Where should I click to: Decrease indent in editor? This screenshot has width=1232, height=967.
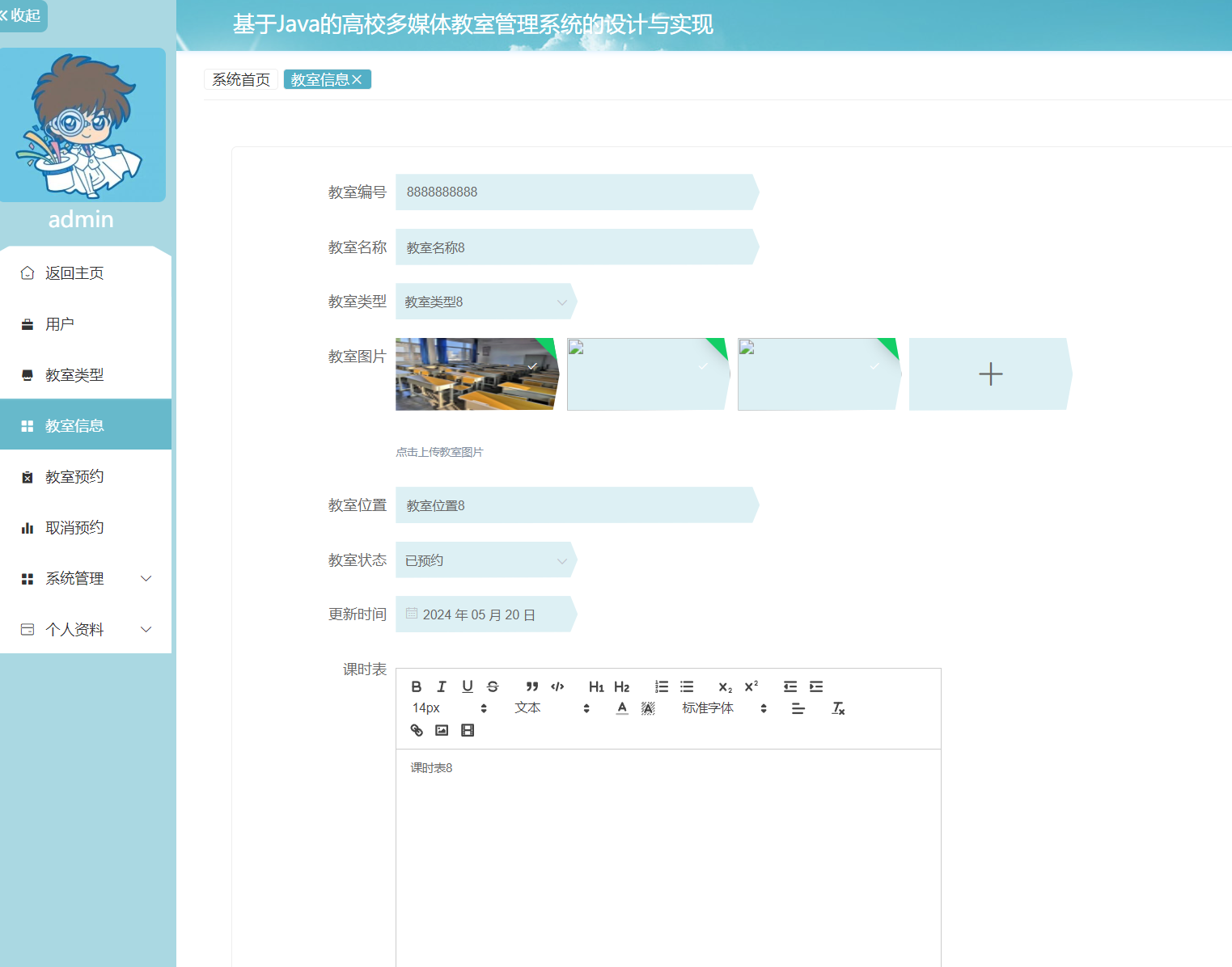(790, 686)
